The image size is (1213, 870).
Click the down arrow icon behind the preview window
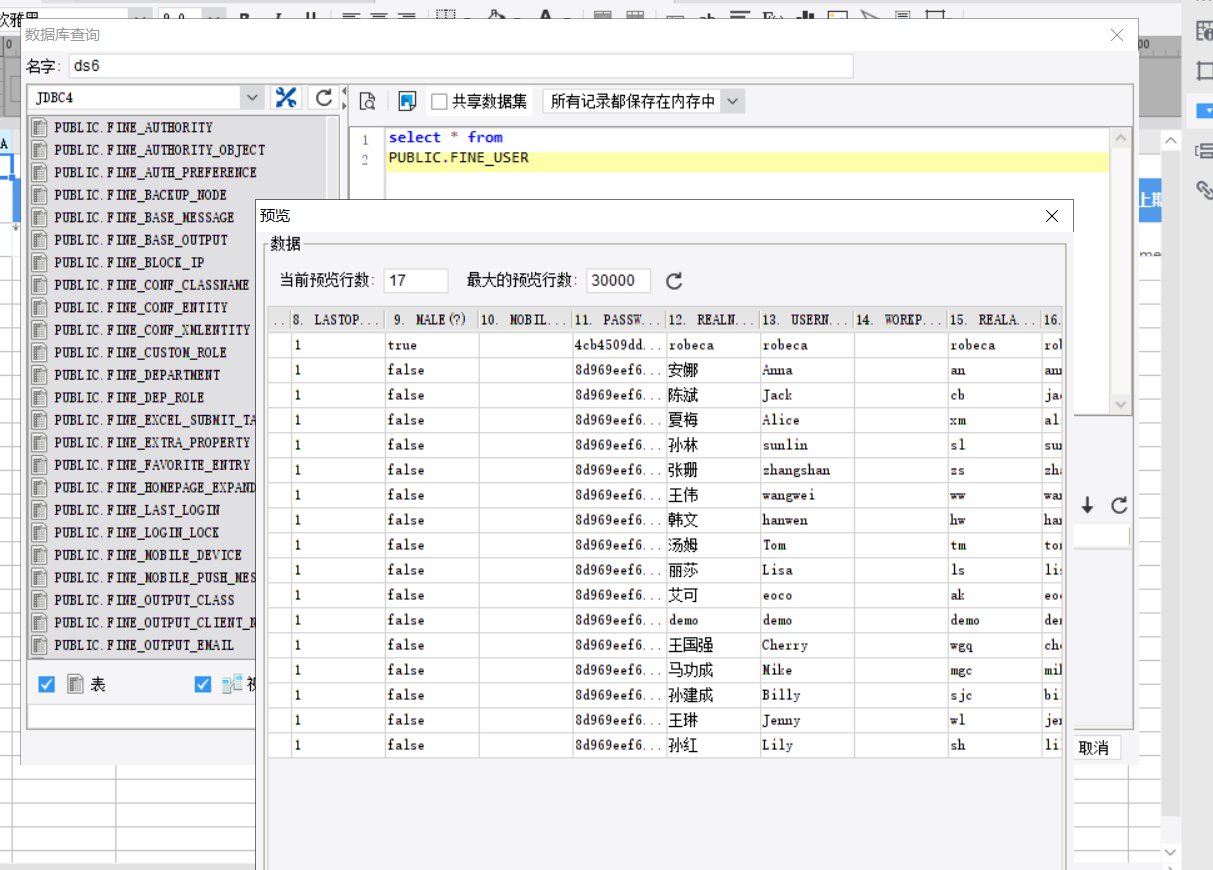(x=1087, y=506)
